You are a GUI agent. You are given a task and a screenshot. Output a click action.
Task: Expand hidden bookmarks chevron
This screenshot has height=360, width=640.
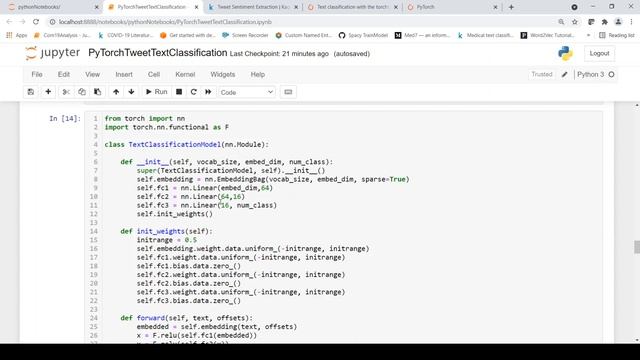tap(588, 36)
